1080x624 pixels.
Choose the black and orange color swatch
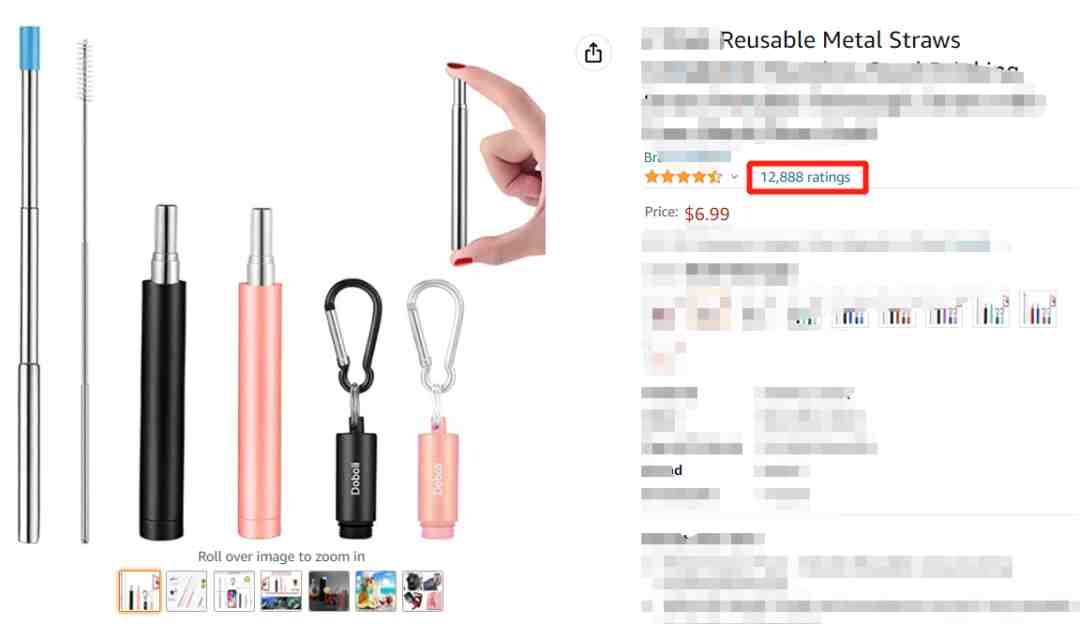[x=898, y=315]
